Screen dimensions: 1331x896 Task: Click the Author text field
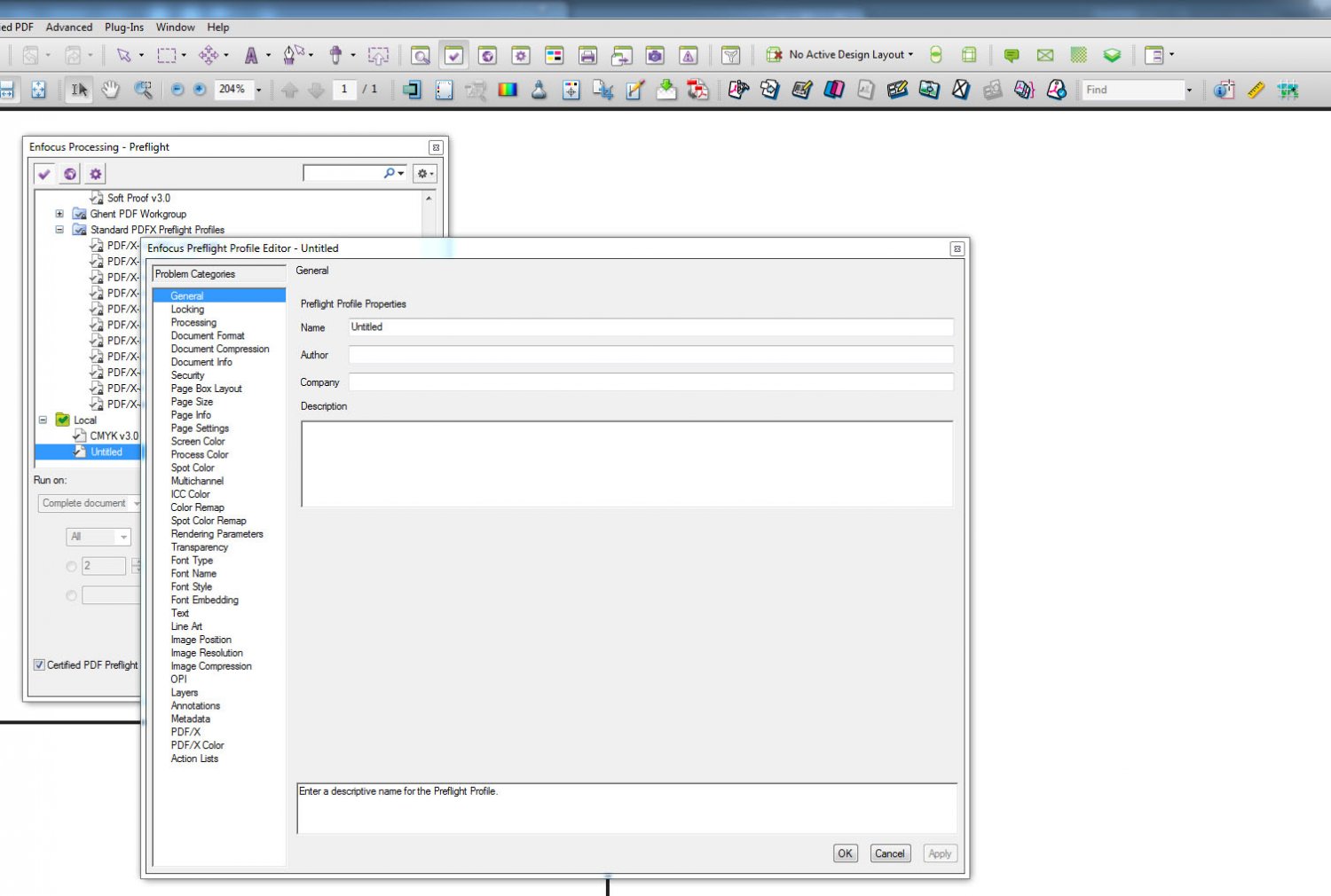point(650,355)
